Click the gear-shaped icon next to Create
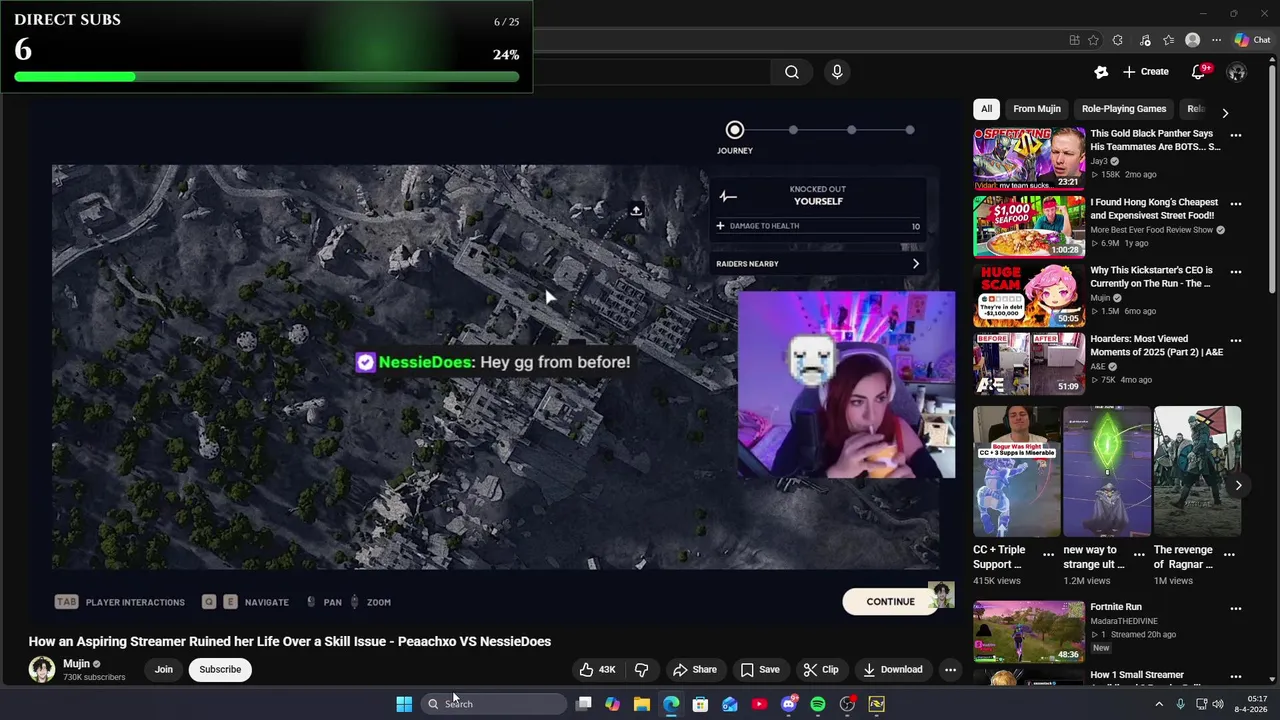Image resolution: width=1280 pixels, height=720 pixels. [1101, 72]
